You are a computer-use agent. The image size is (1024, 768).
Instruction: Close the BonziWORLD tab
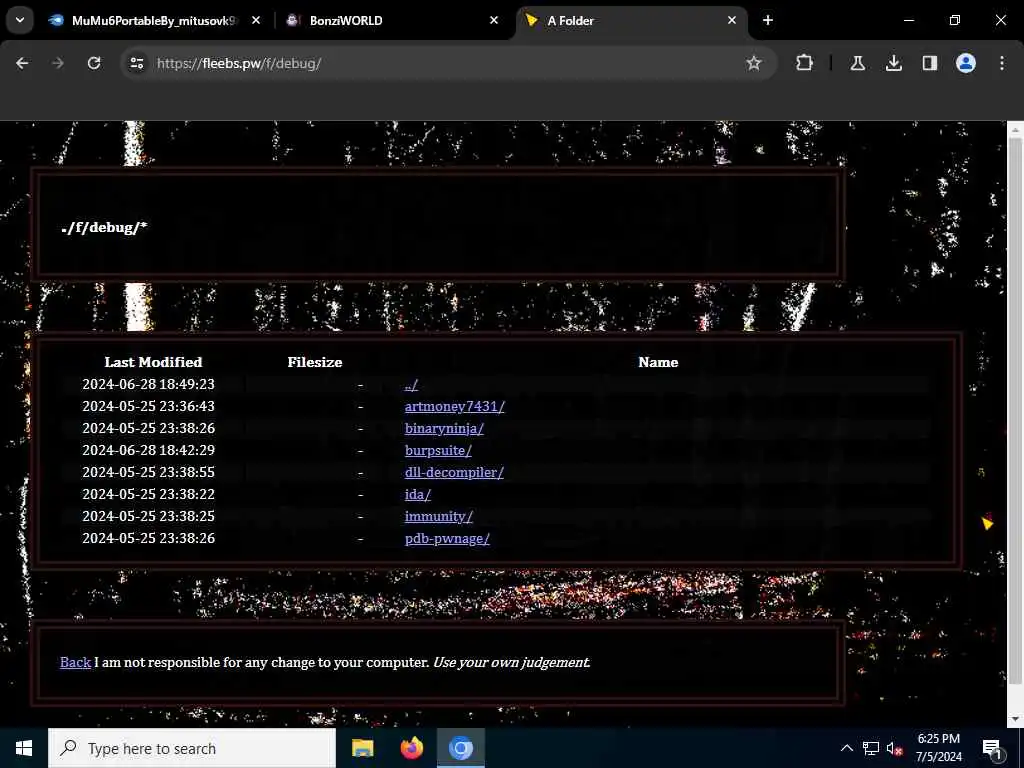pos(494,20)
